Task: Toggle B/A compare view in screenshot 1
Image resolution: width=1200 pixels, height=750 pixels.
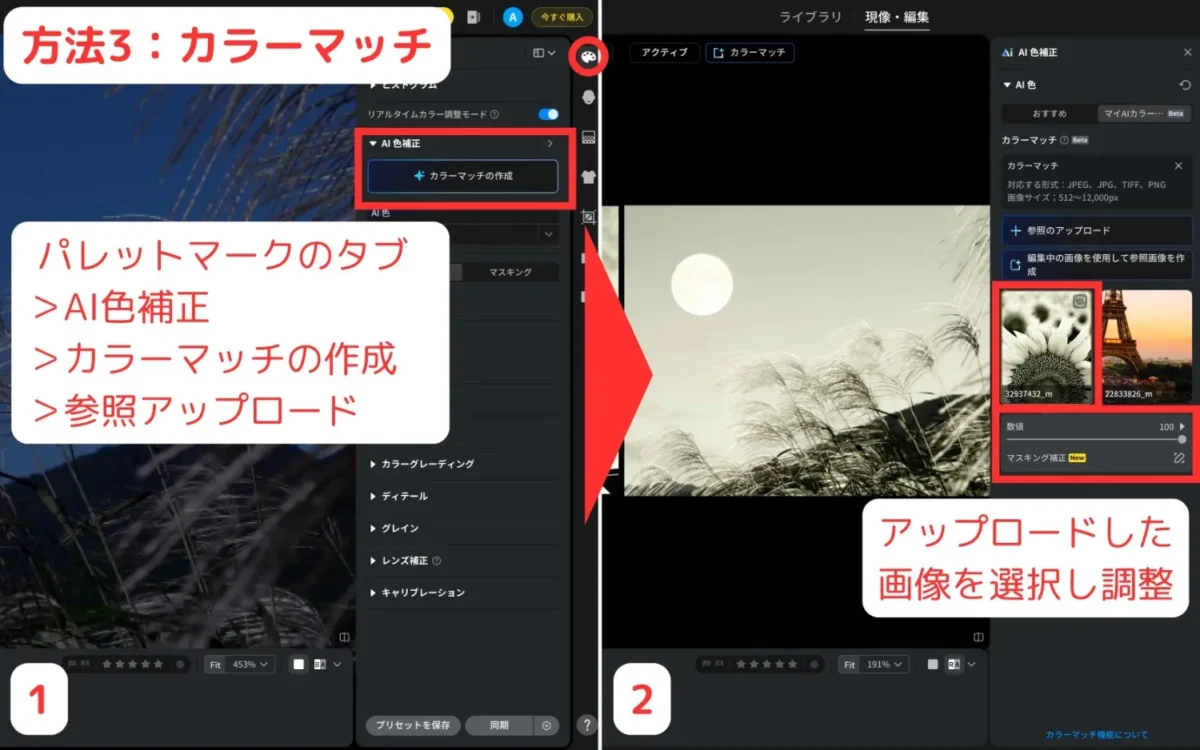Action: click(320, 664)
